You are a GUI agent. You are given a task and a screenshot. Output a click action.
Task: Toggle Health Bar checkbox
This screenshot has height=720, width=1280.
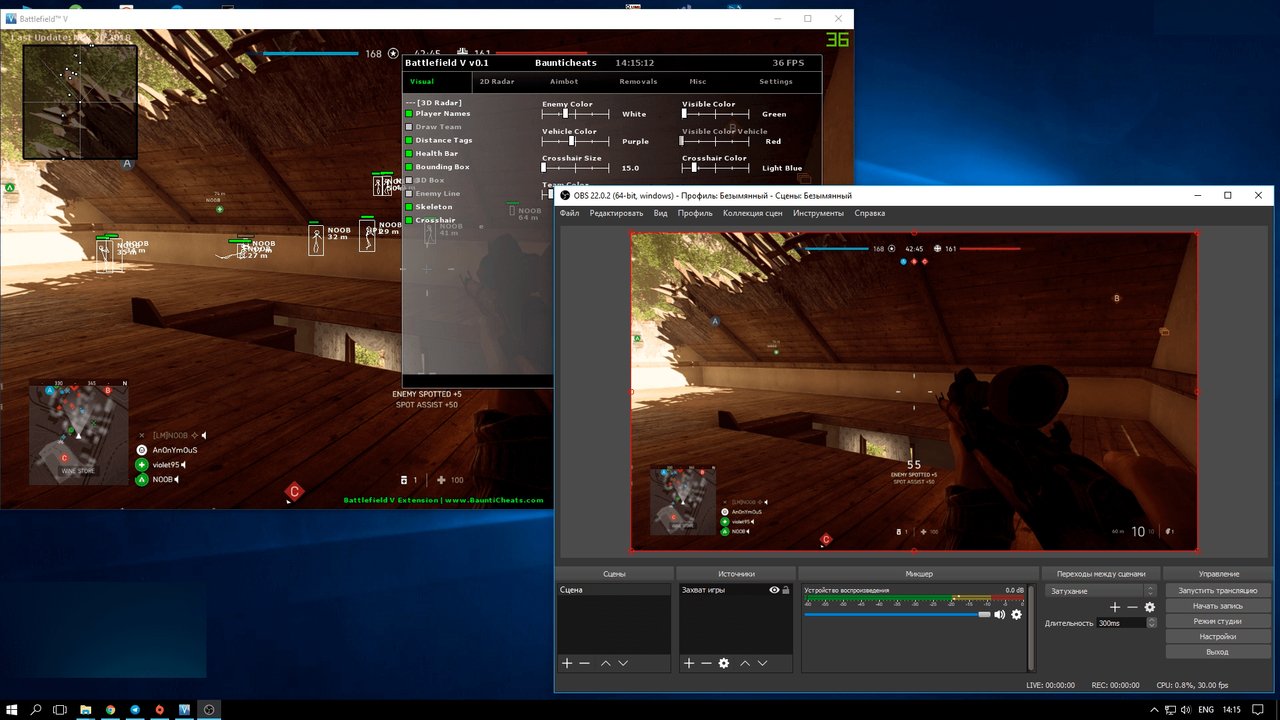[409, 154]
